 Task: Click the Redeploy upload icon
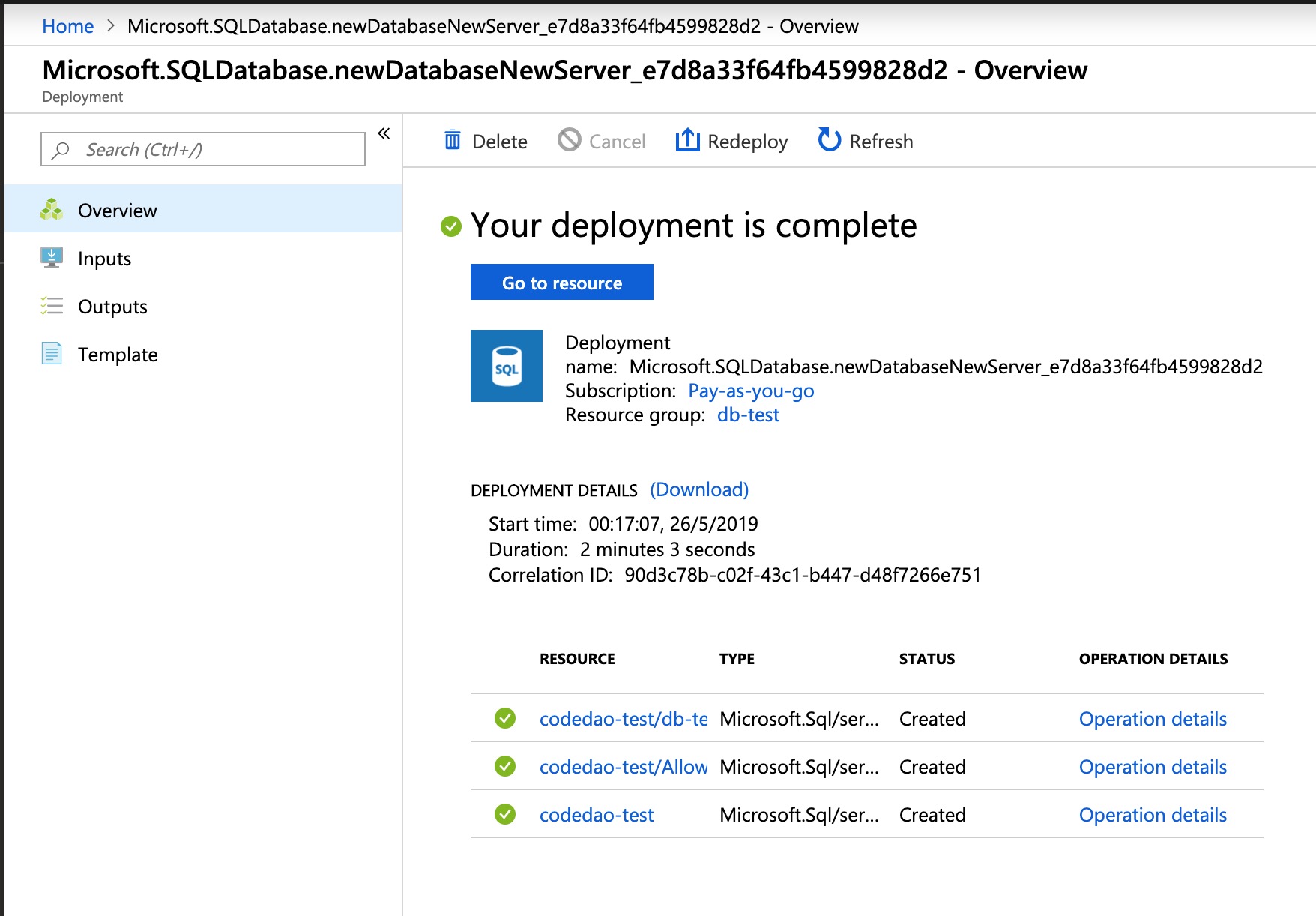click(x=687, y=140)
